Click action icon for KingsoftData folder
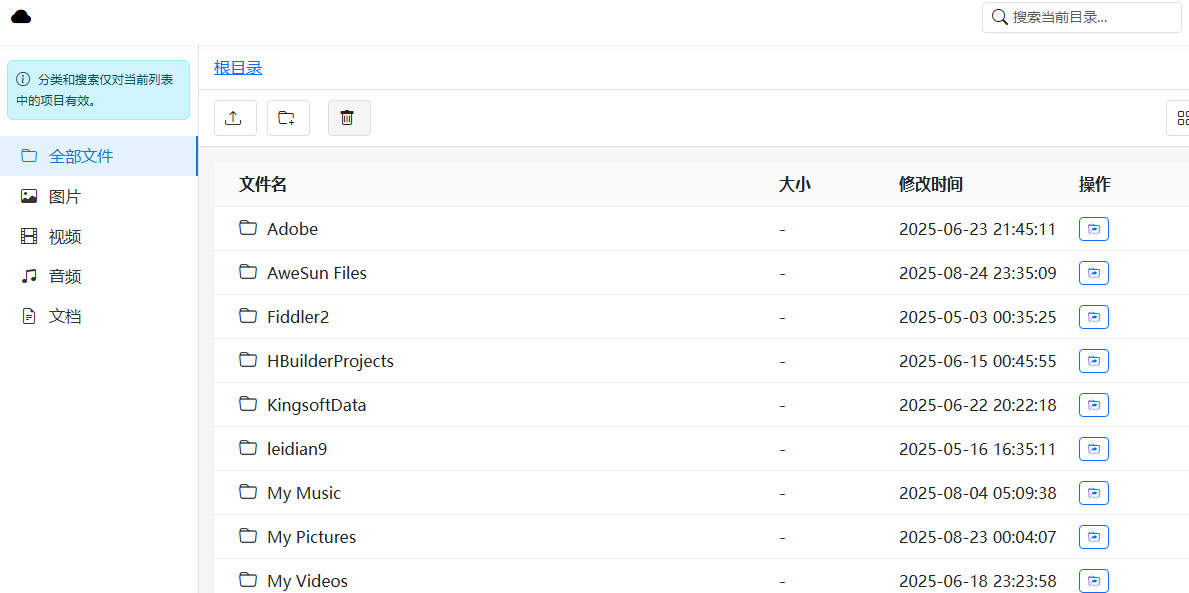This screenshot has height=593, width=1189. tap(1093, 405)
